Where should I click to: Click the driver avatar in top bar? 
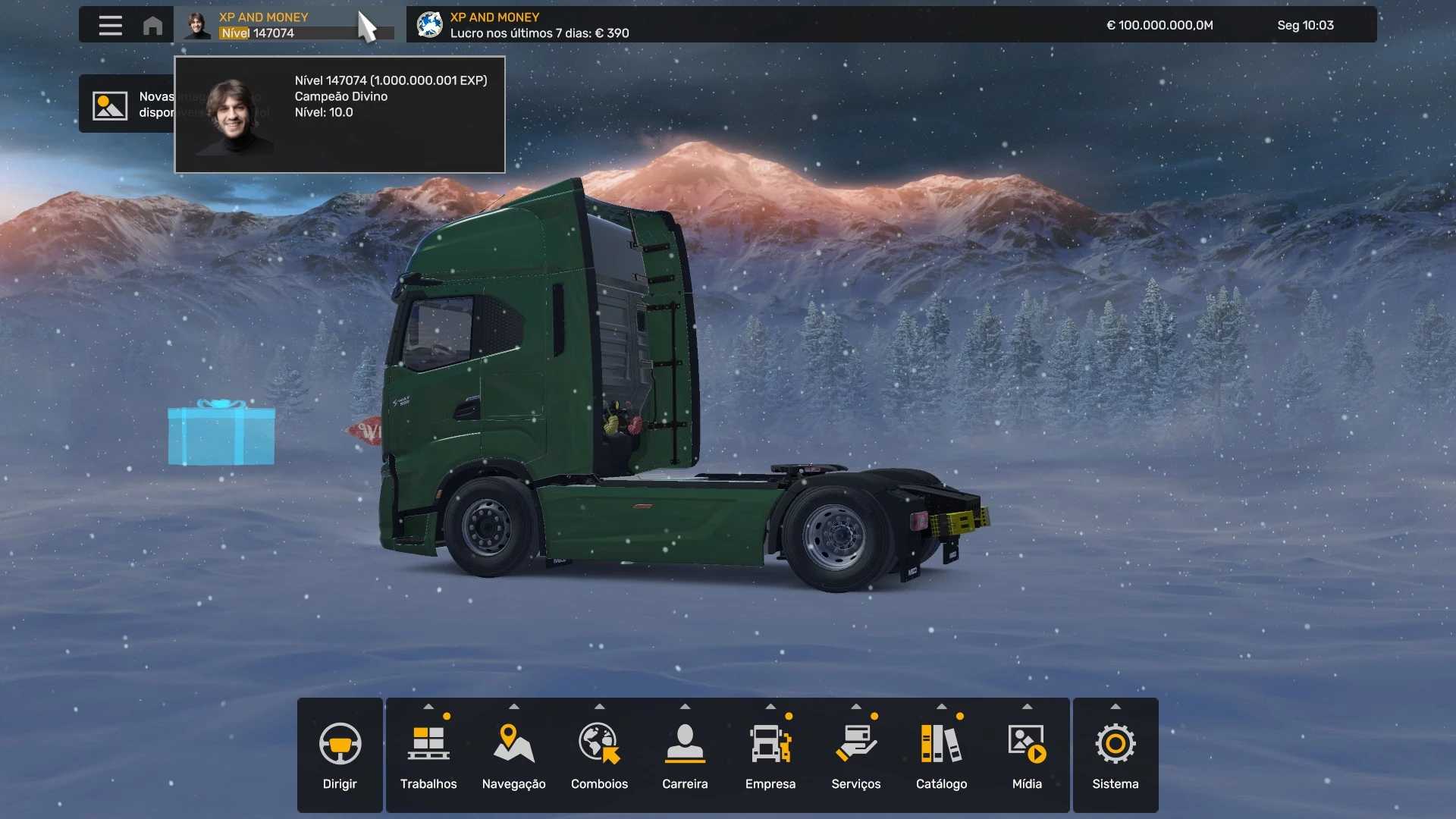[x=198, y=25]
